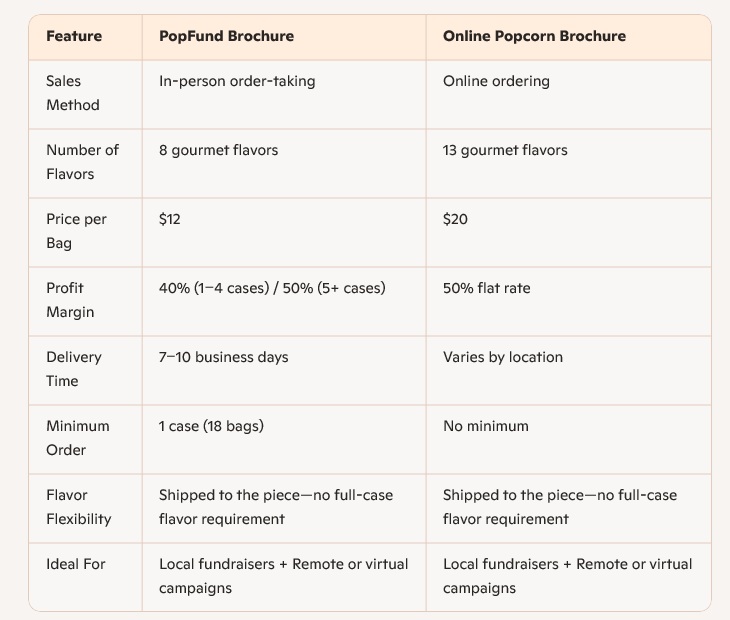This screenshot has height=620, width=730.
Task: Click the Ideal For row label
Action: 75,564
